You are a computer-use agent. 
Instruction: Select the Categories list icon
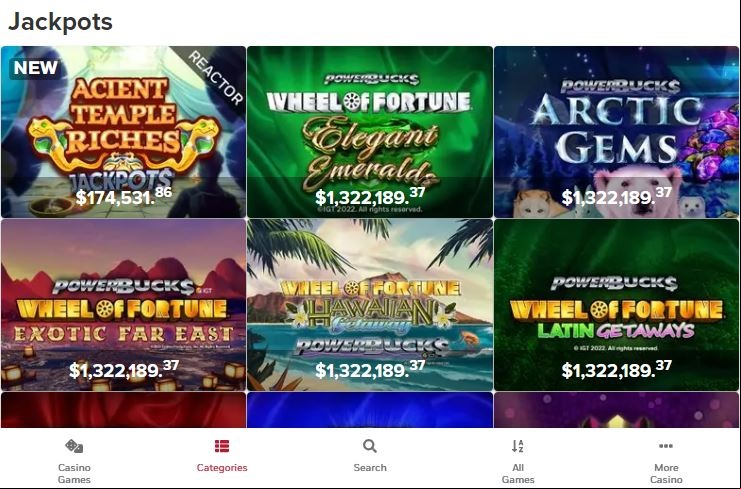(222, 446)
